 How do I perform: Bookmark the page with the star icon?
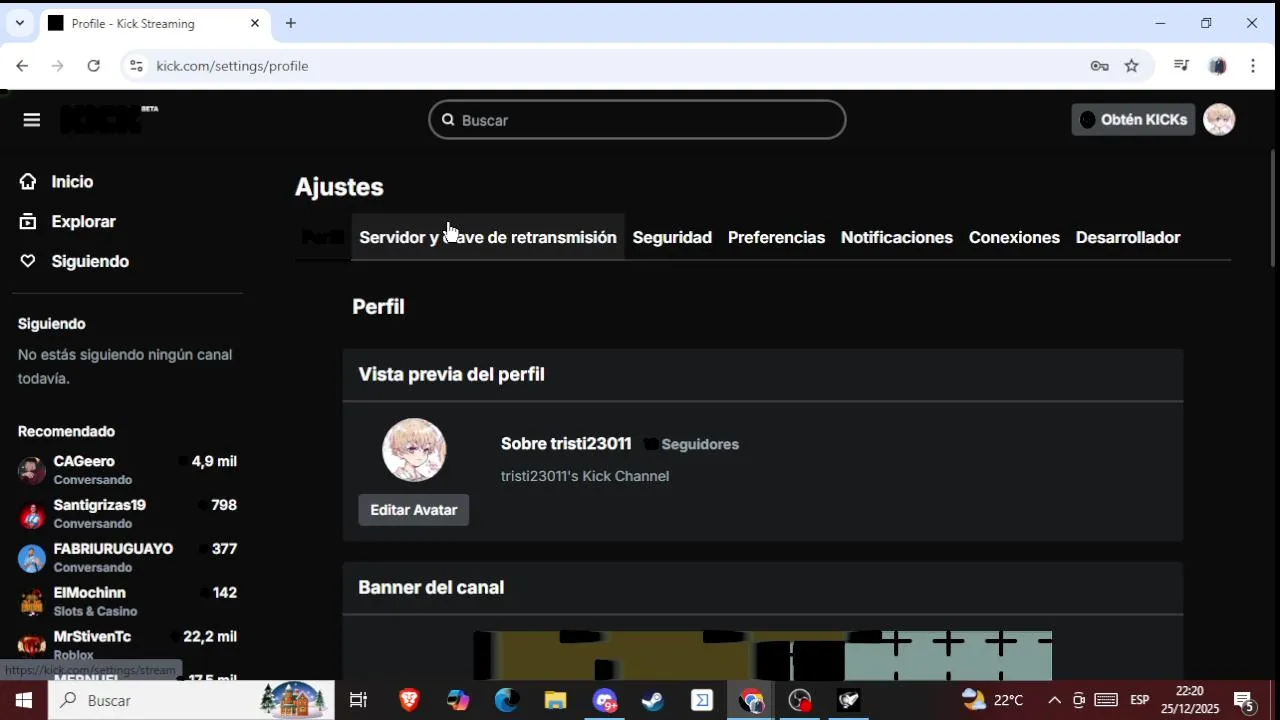point(1132,66)
